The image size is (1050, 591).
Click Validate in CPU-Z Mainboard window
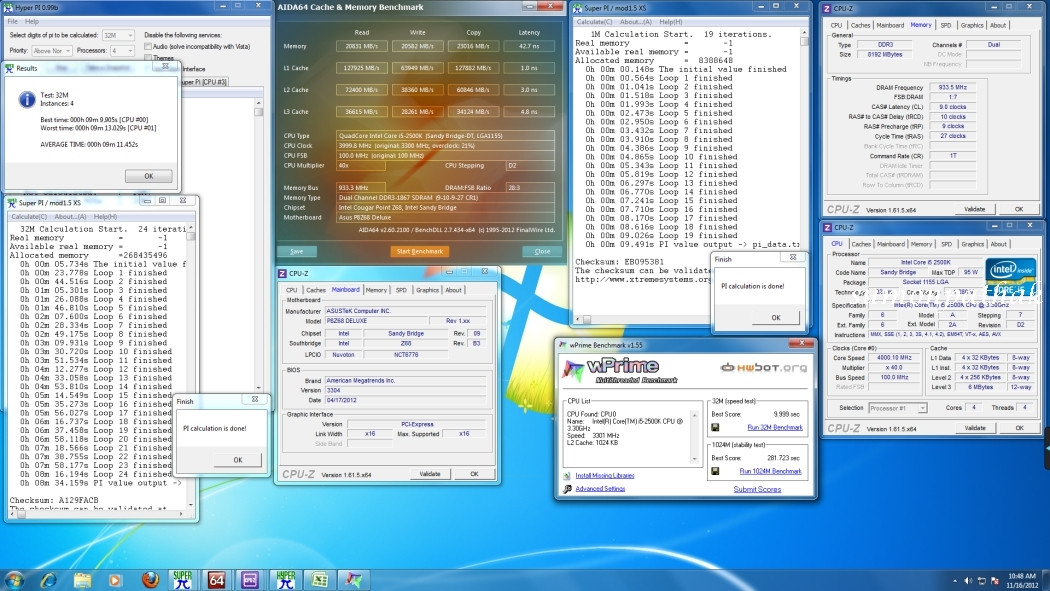[x=430, y=474]
